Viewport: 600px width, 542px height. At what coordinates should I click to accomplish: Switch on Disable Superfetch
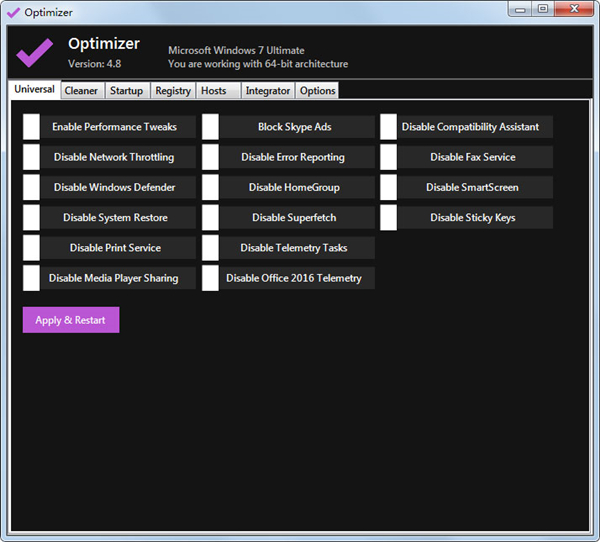point(210,217)
